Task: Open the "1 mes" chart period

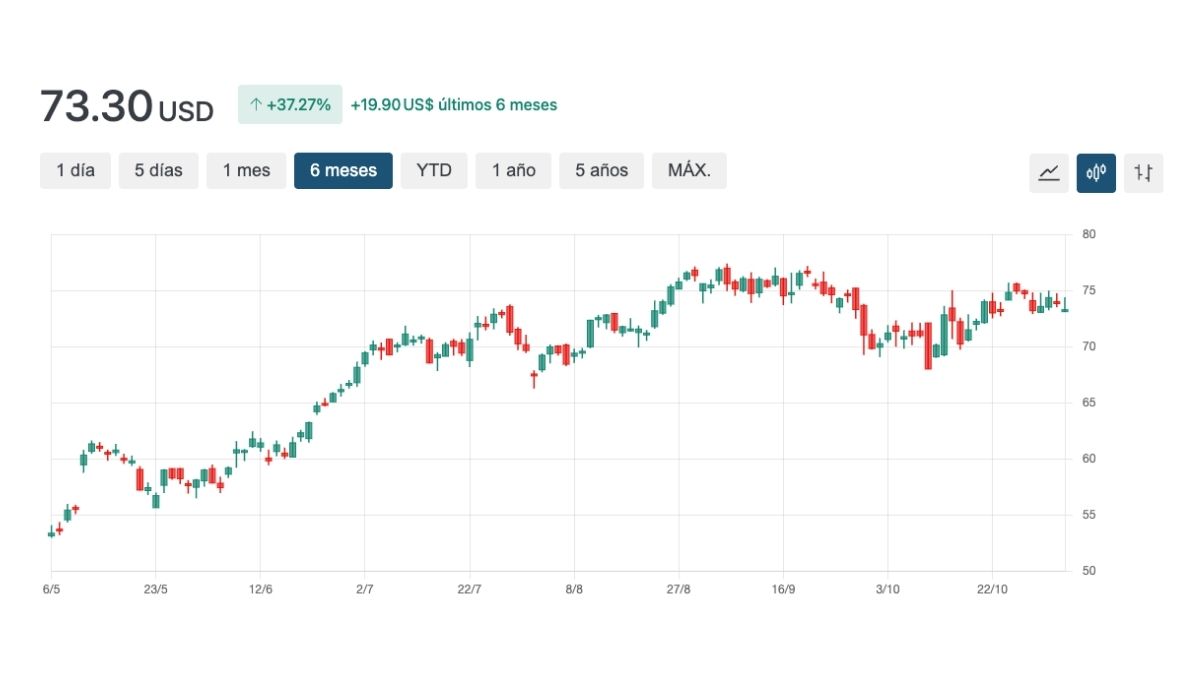Action: coord(246,170)
